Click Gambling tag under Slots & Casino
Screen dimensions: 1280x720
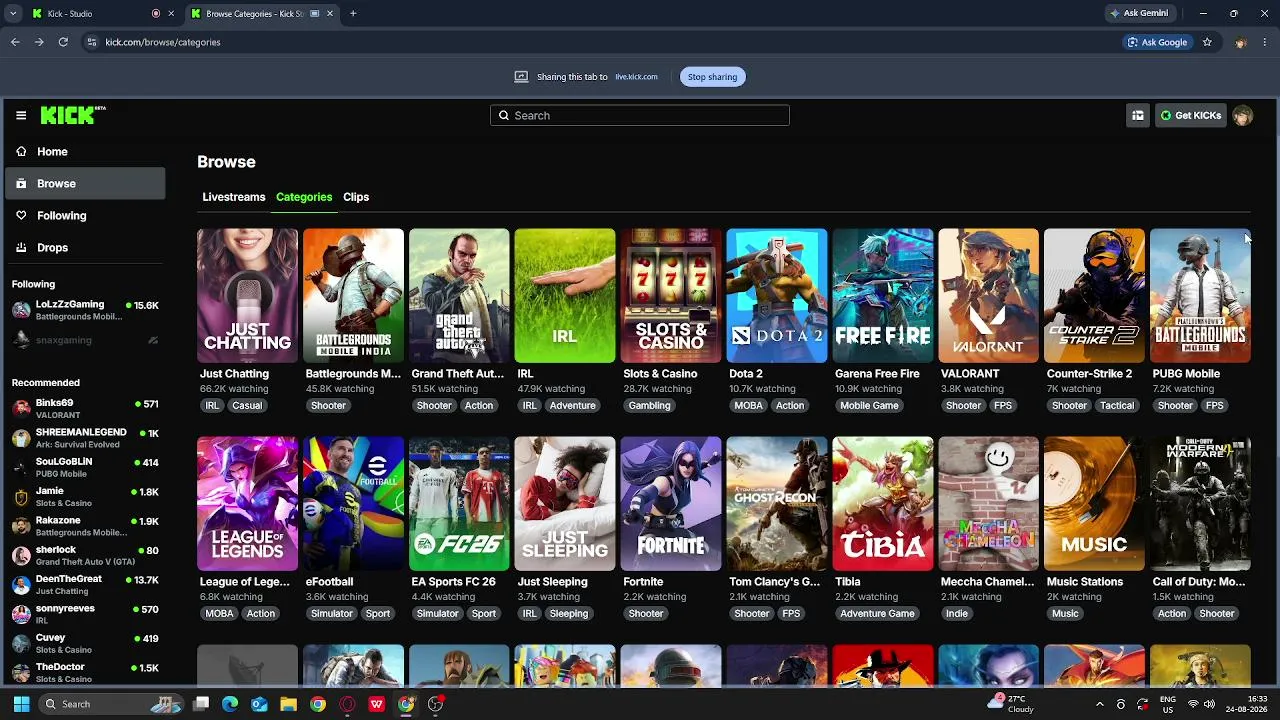pyautogui.click(x=649, y=406)
